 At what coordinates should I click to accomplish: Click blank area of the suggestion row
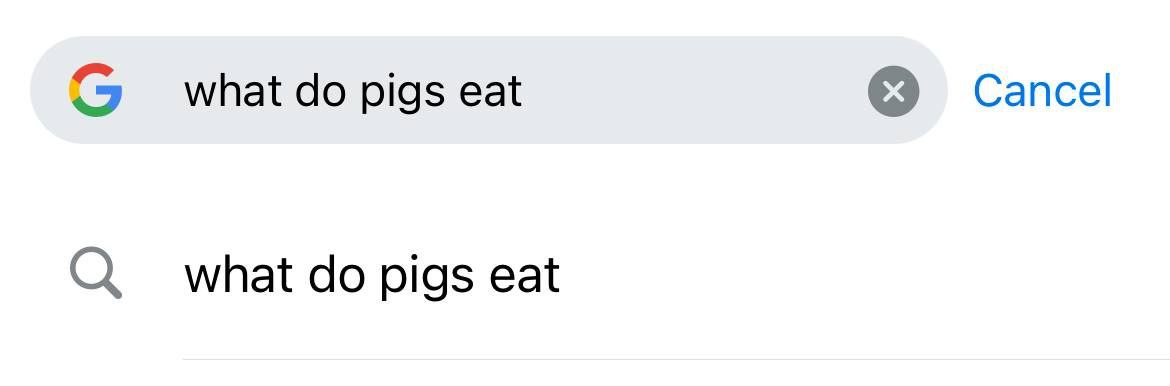point(858,275)
